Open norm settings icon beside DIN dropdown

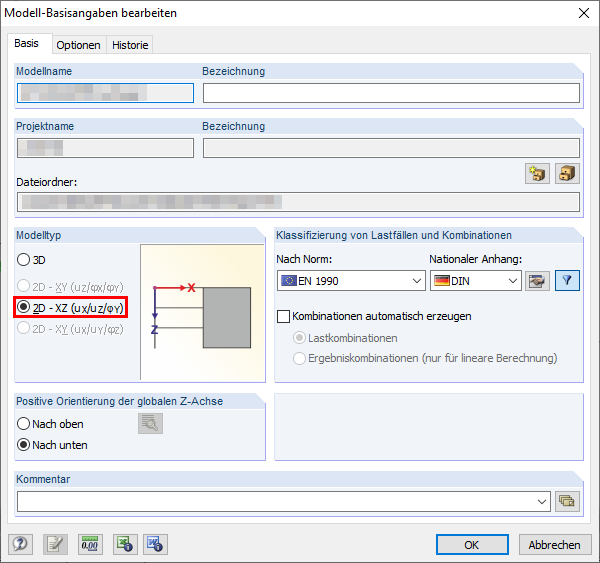[537, 281]
